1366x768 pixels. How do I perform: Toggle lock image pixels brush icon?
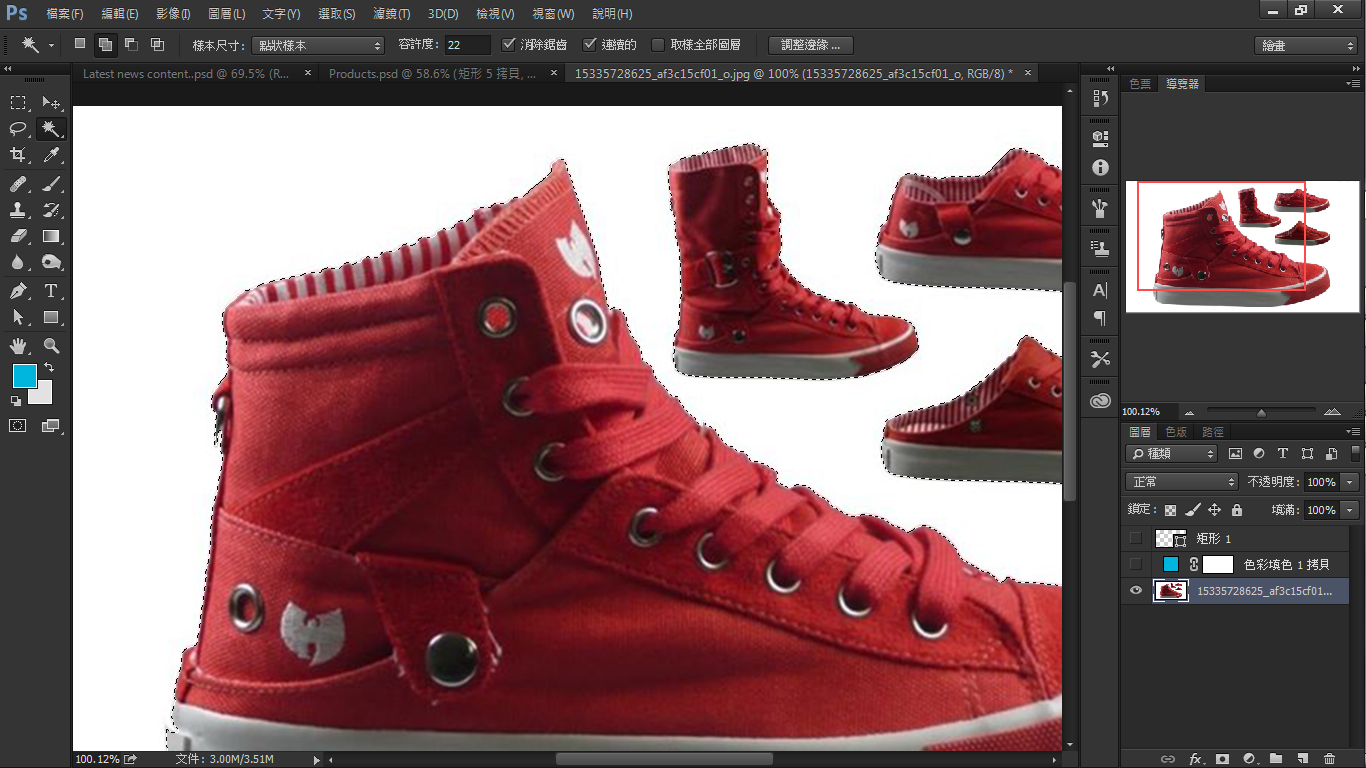[x=1192, y=510]
